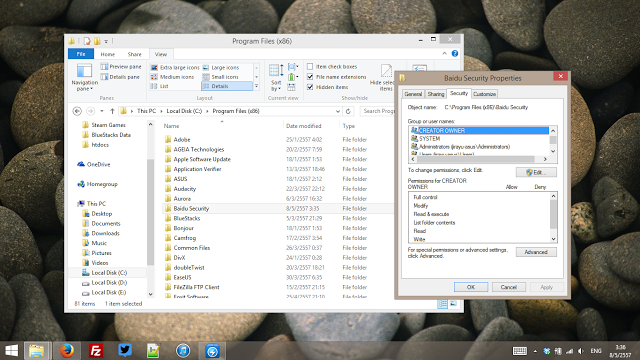The height and width of the screenshot is (360, 640).
Task: Open File Explorer help icon
Action: (455, 53)
